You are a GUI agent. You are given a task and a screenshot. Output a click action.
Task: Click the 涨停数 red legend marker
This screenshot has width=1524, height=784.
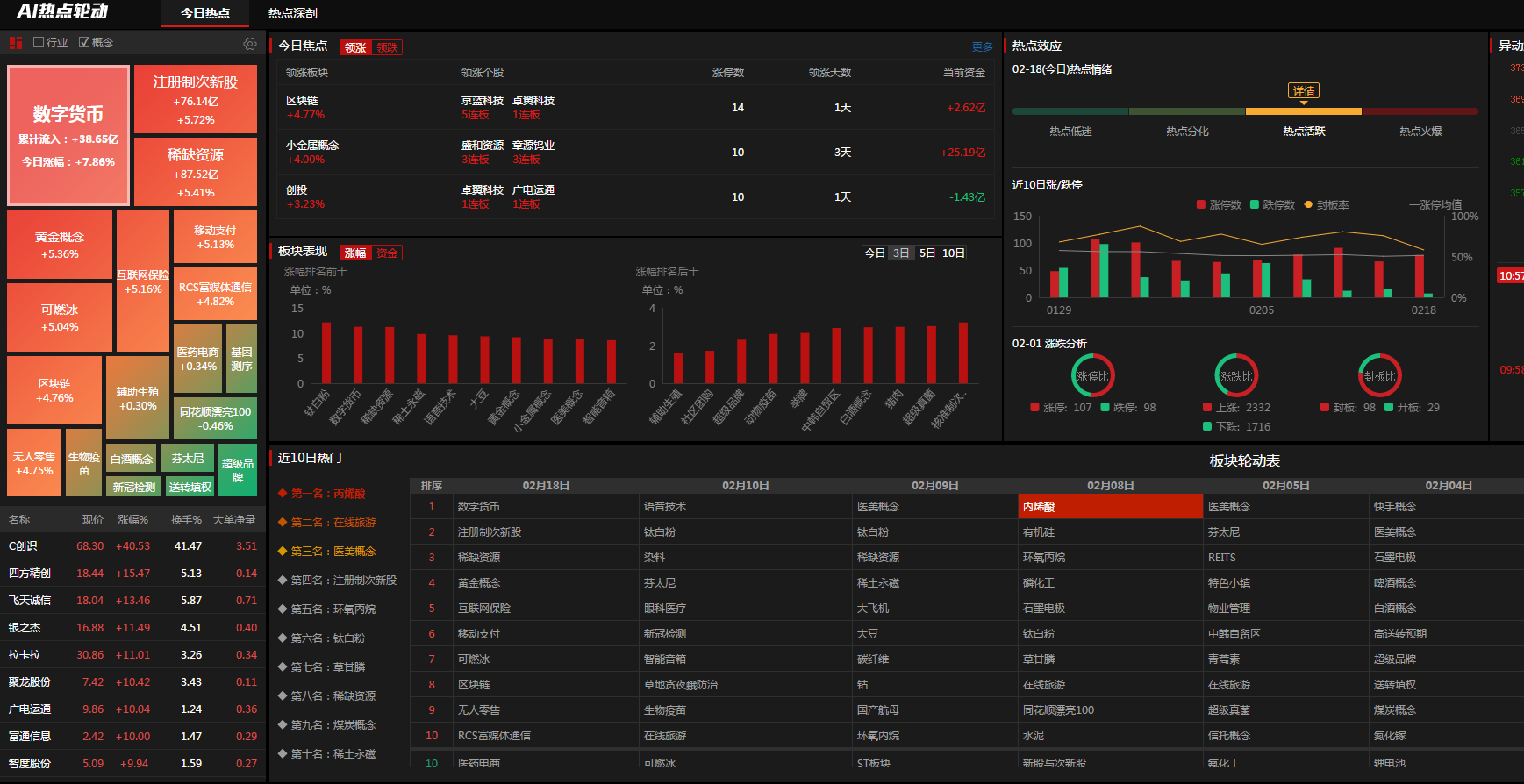1200,204
